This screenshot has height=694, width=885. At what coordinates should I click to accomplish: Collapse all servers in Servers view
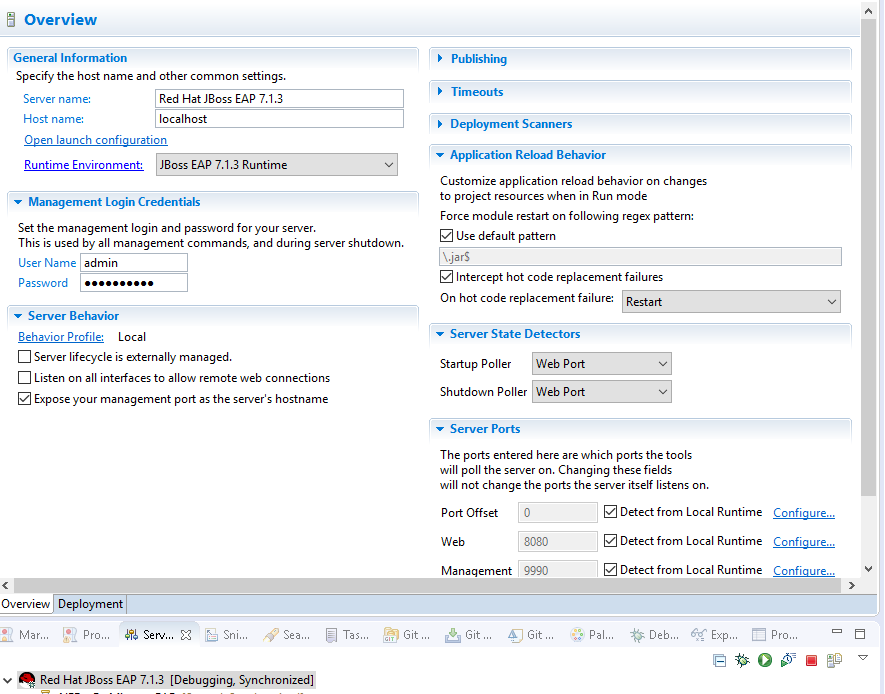point(719,660)
